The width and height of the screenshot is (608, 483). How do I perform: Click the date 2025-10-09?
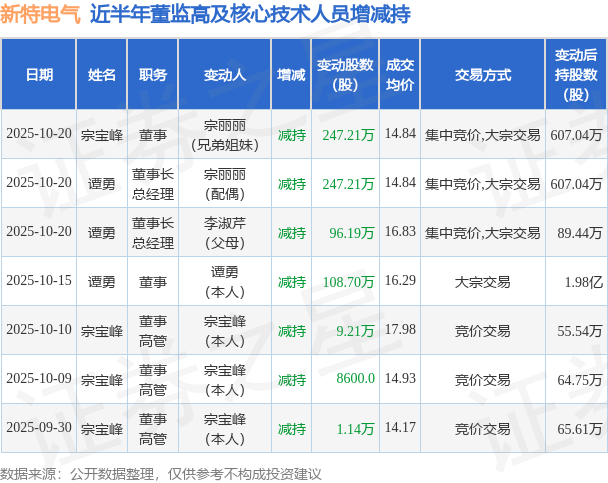point(39,378)
